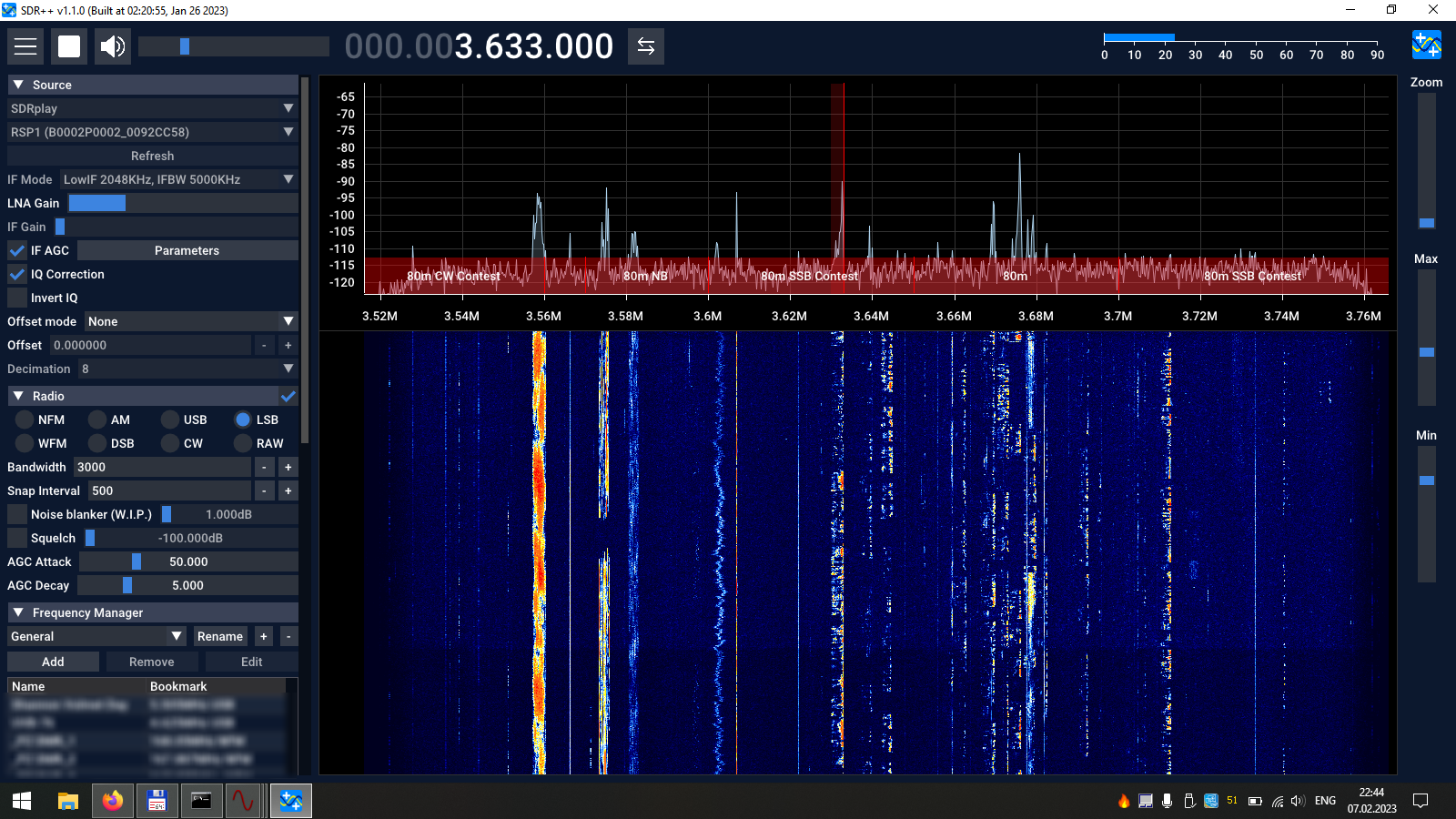Increase Bandwidth with the plus button
The height and width of the screenshot is (819, 1456).
click(x=288, y=467)
